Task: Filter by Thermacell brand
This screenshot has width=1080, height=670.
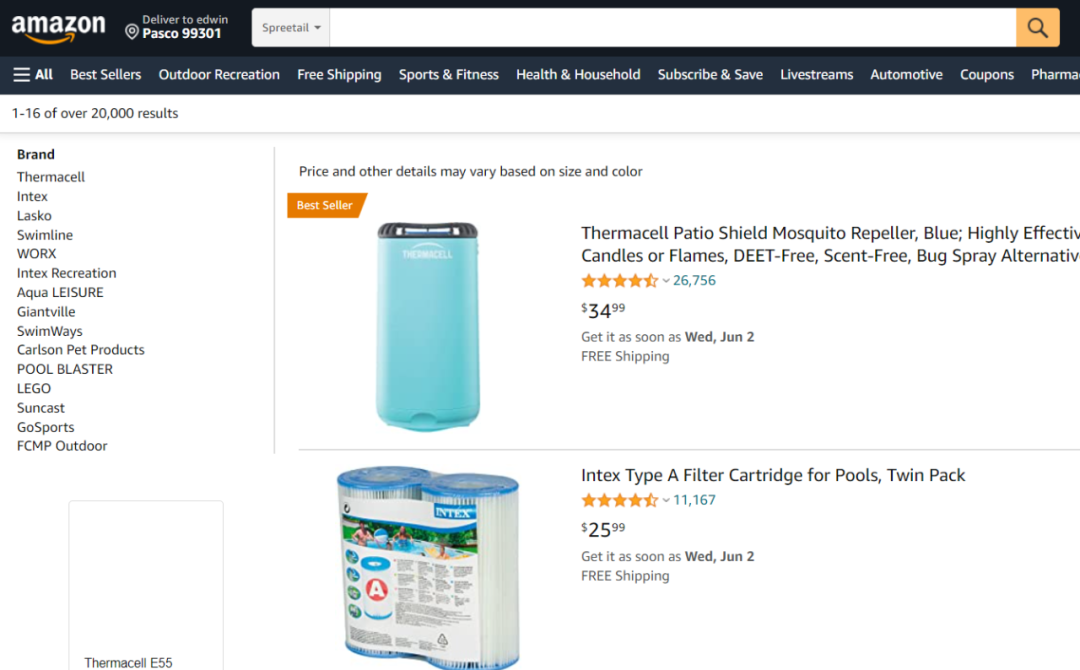Action: coord(51,177)
